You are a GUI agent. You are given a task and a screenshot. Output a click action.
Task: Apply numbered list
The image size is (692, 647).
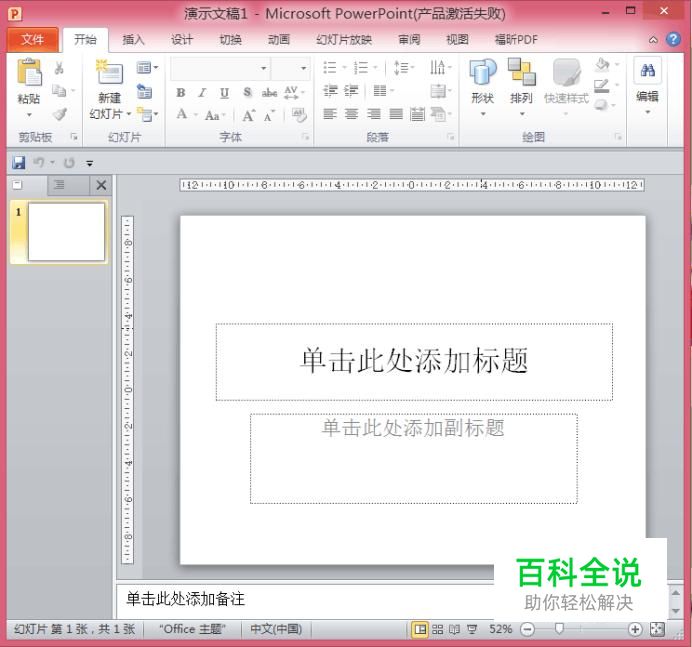click(361, 68)
